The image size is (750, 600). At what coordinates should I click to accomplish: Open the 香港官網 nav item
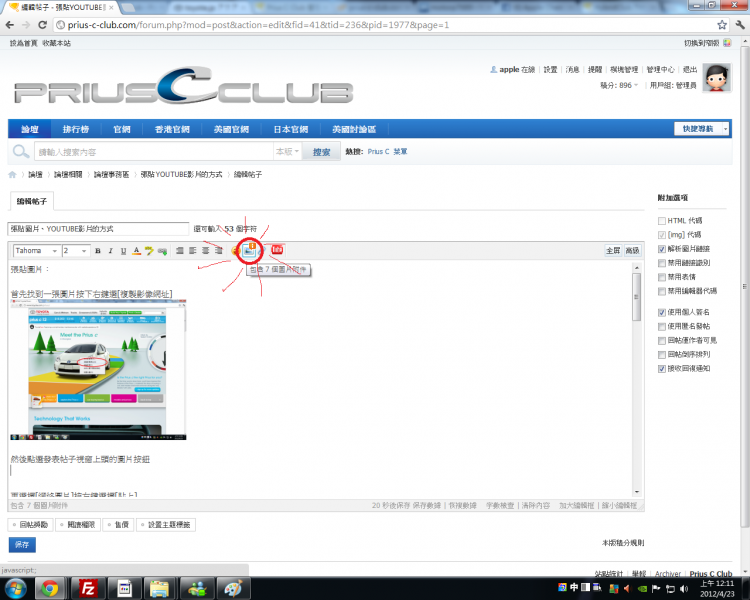172,129
